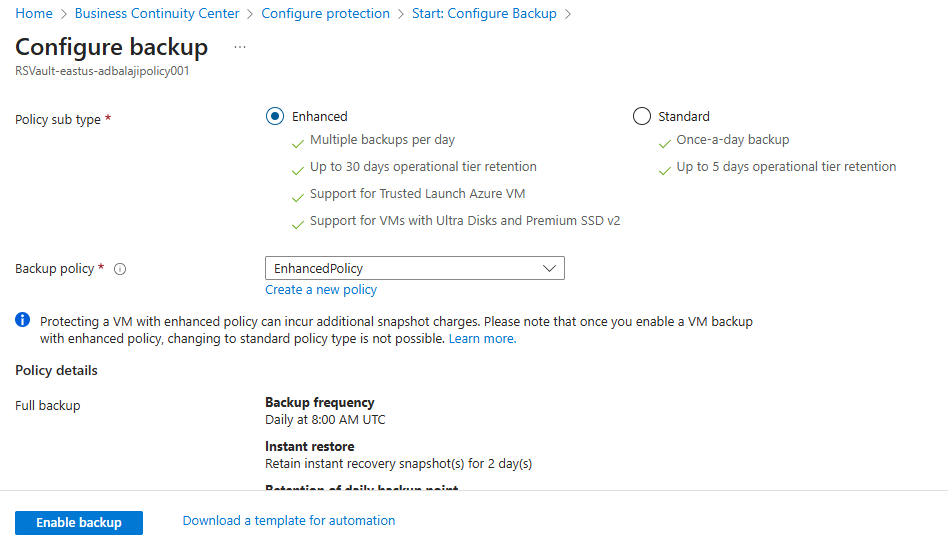Click the Backup policy info icon
The width and height of the screenshot is (948, 540).
[120, 269]
